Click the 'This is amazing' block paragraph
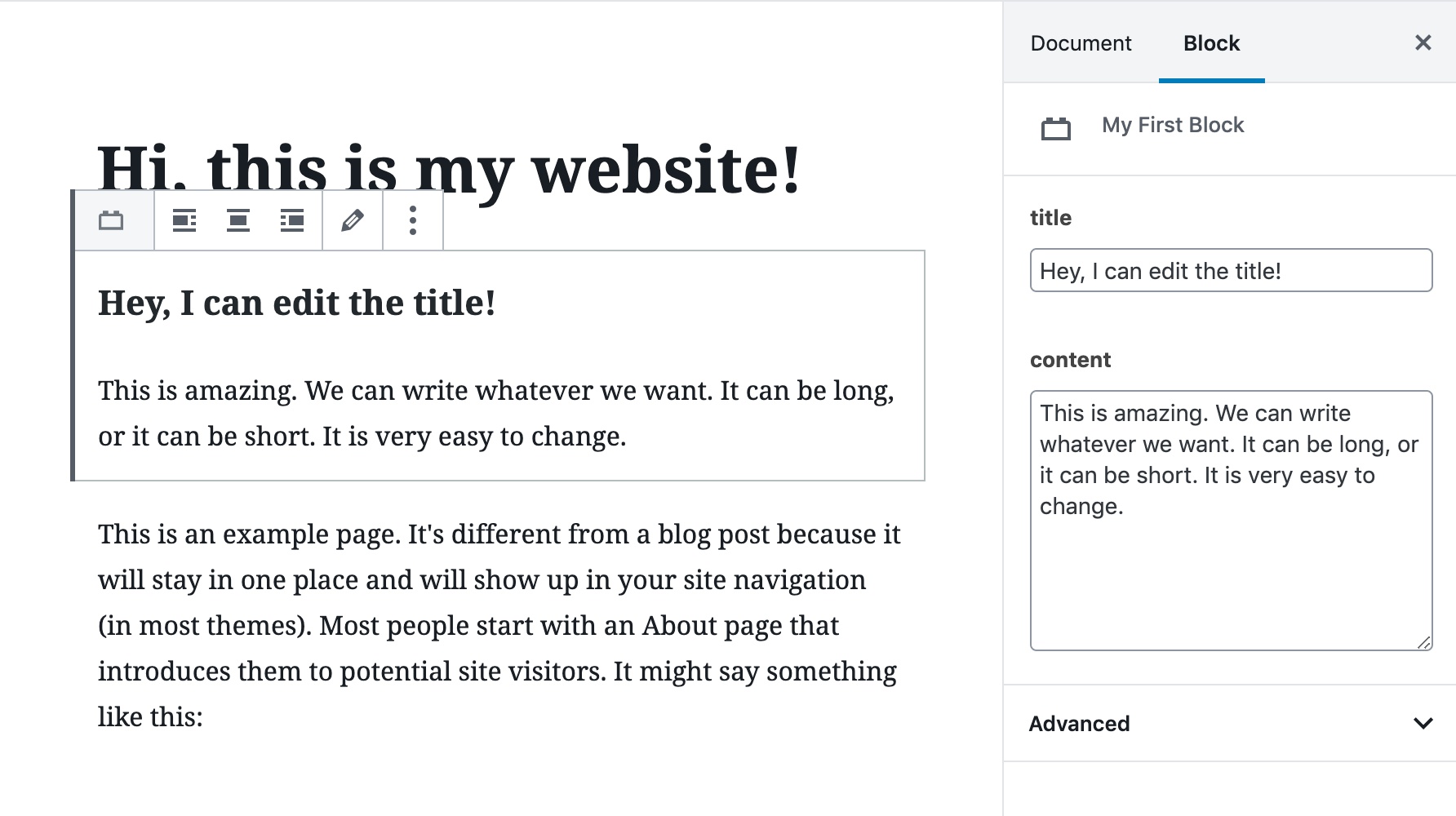Screen dimensions: 1456x816 (496, 413)
